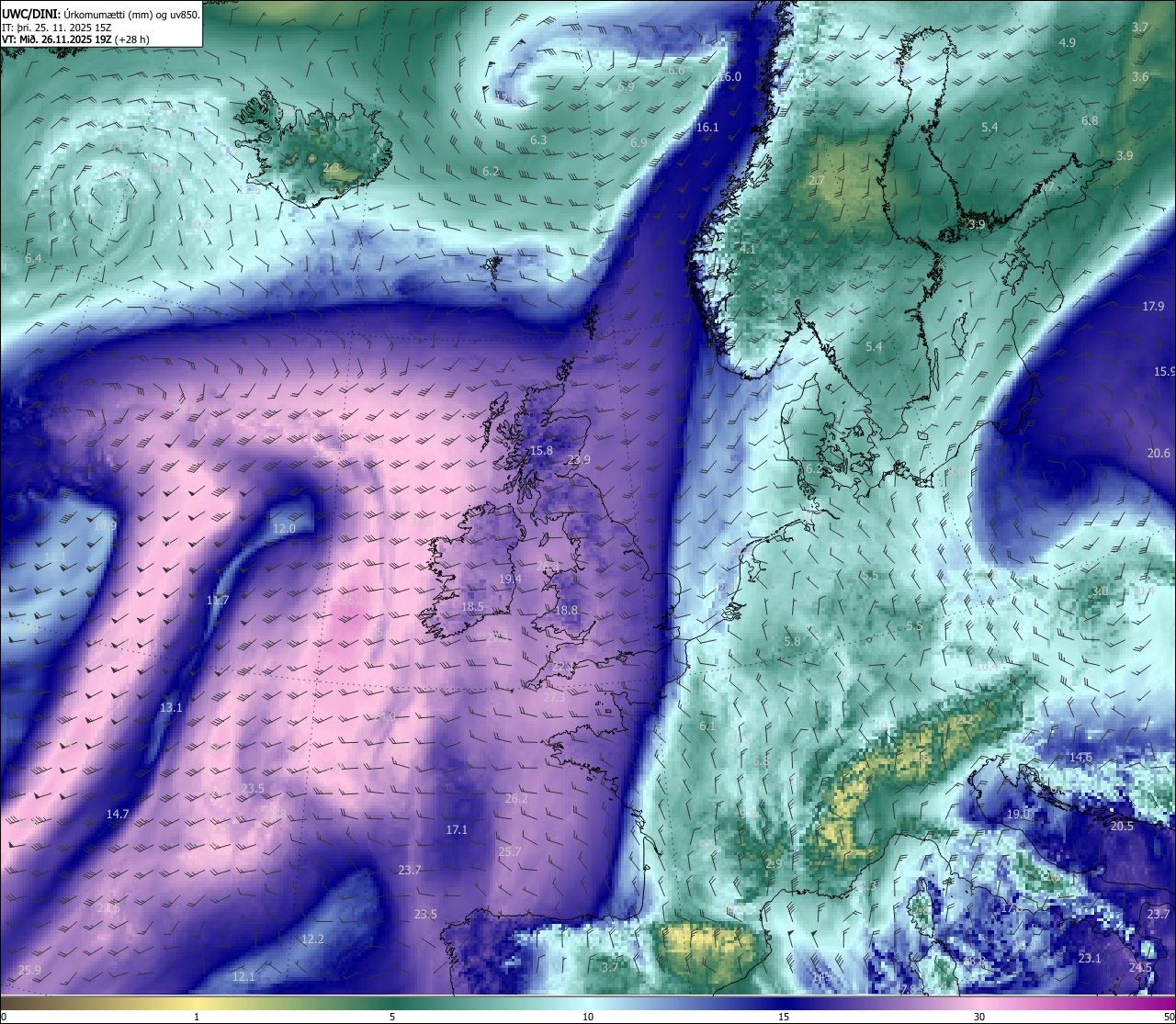This screenshot has width=1176, height=1024.
Task: Click the 19.0 value label
Action: (x=1018, y=815)
